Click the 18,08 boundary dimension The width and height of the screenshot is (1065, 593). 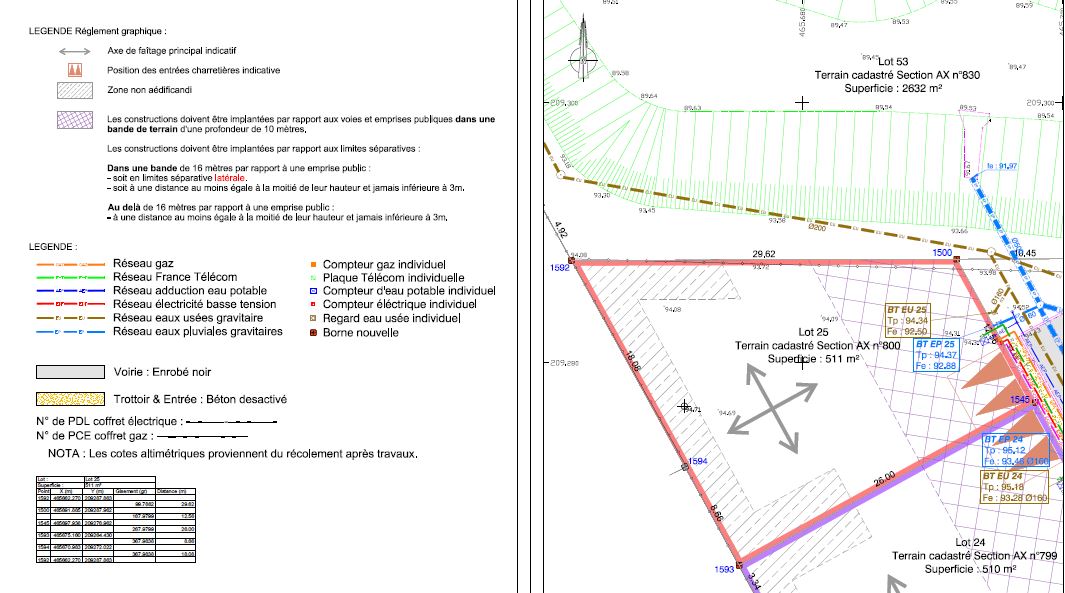[x=632, y=361]
